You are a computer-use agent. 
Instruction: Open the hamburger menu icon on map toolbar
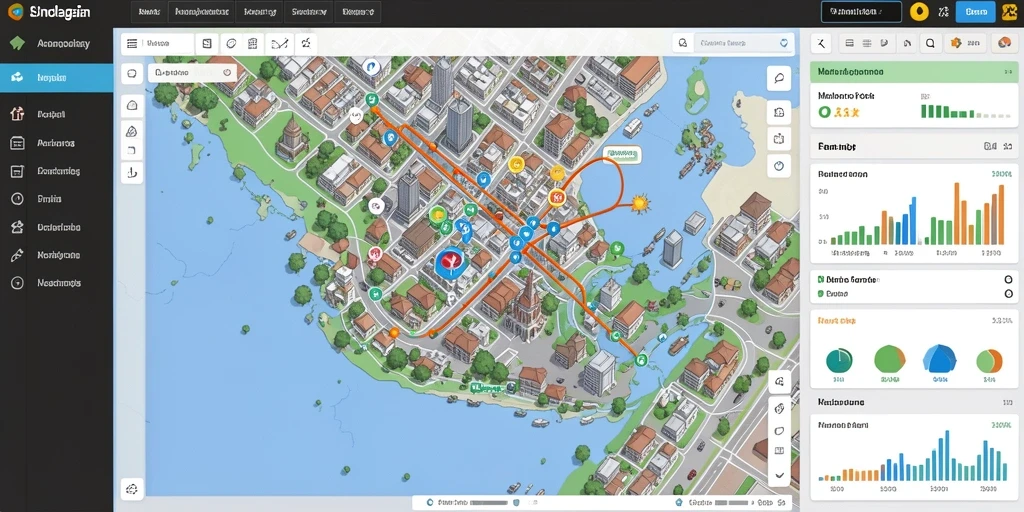(132, 44)
